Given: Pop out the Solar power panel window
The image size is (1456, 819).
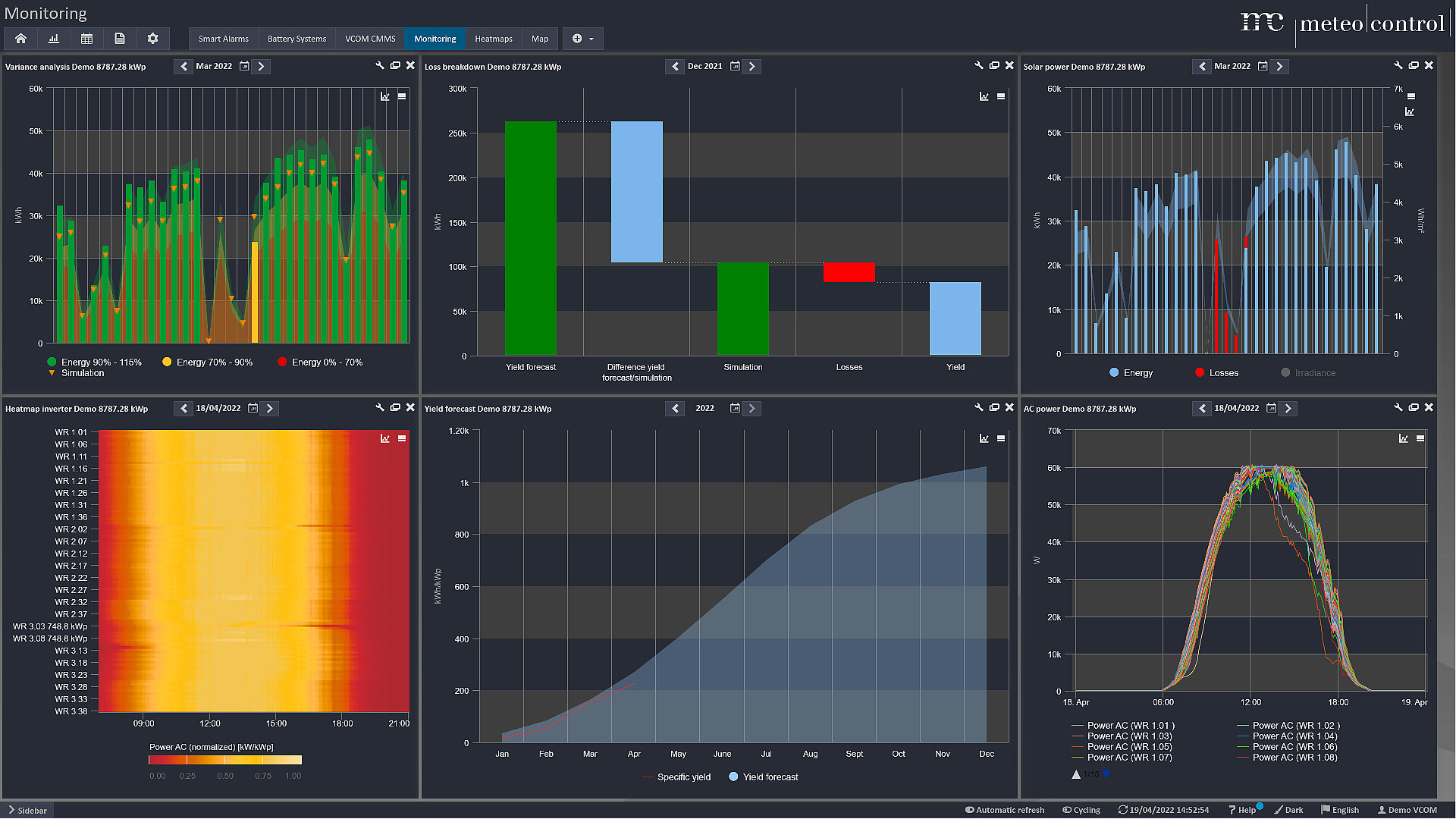Looking at the screenshot, I should [x=1414, y=66].
